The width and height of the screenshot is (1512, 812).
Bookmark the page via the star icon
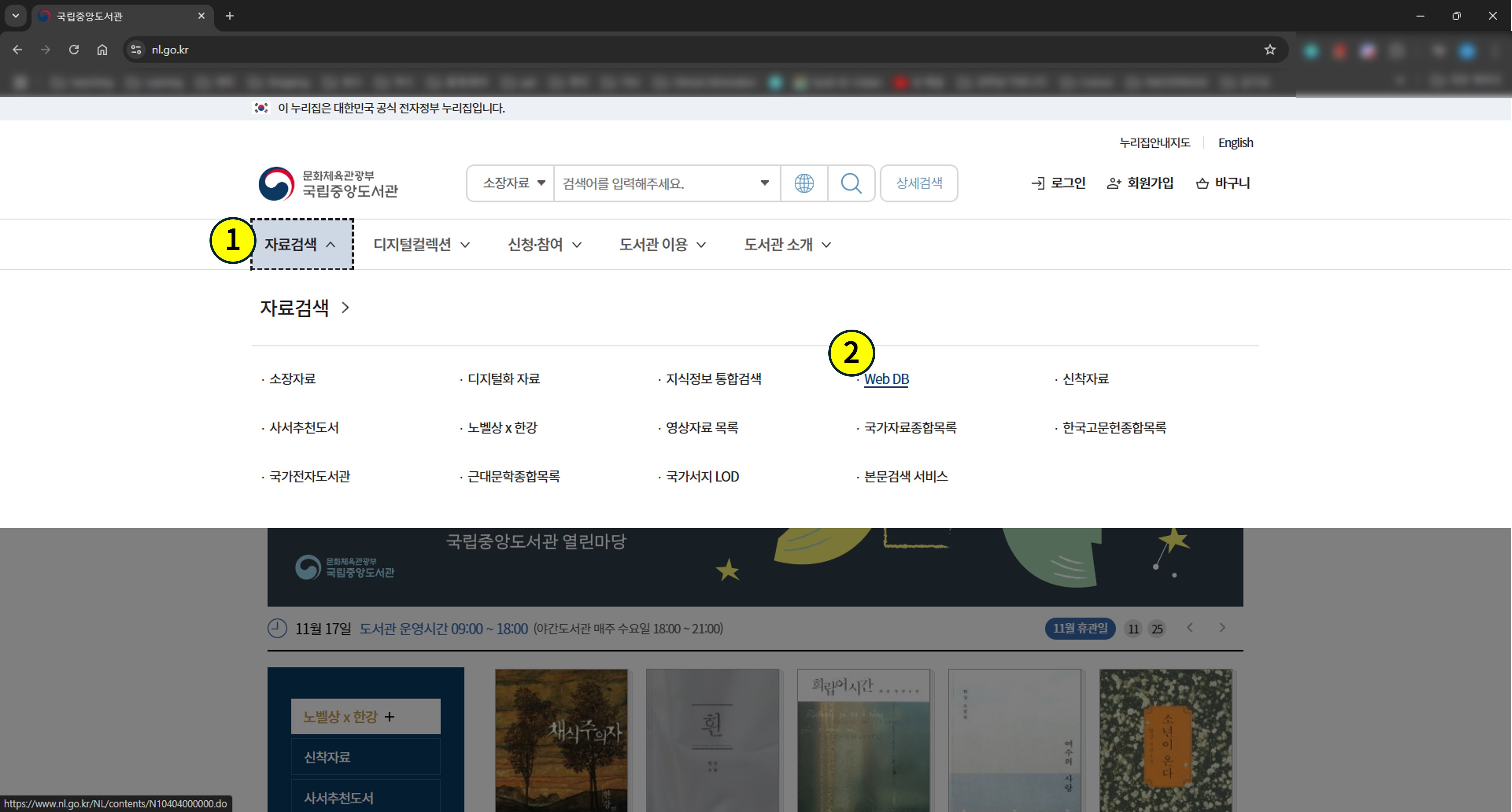1270,50
